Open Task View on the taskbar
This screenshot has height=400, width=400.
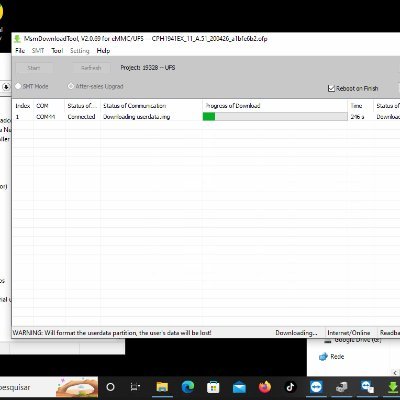(135, 387)
